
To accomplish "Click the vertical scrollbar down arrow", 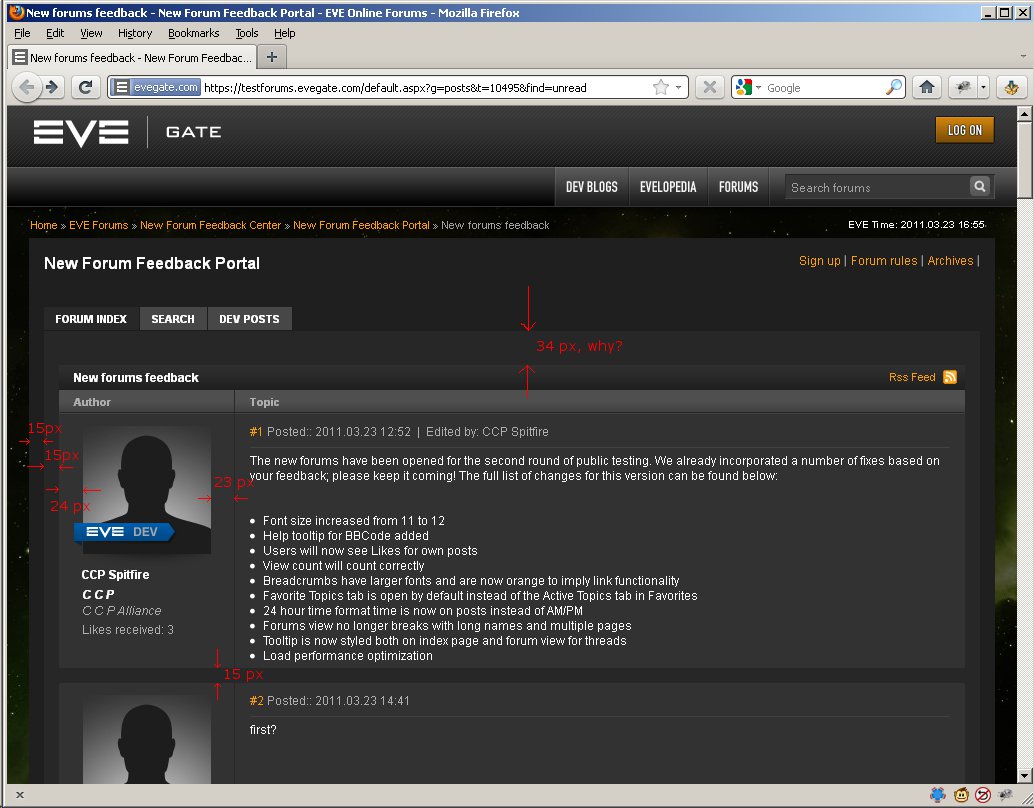I will point(1024,776).
